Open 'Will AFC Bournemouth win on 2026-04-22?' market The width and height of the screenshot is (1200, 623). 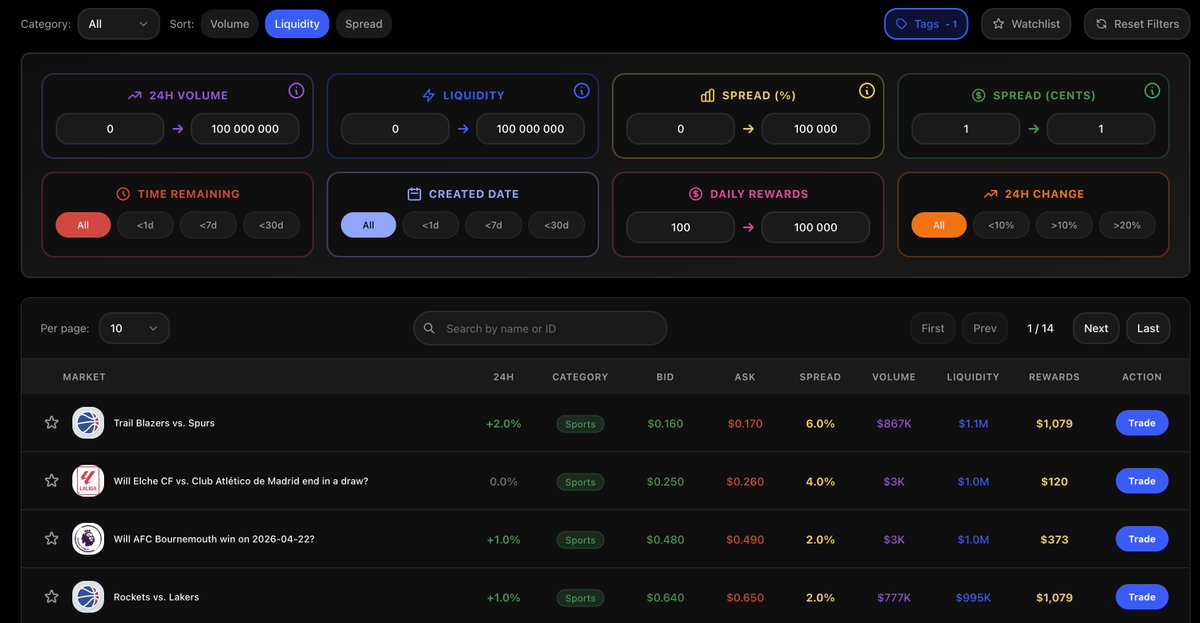(x=214, y=539)
